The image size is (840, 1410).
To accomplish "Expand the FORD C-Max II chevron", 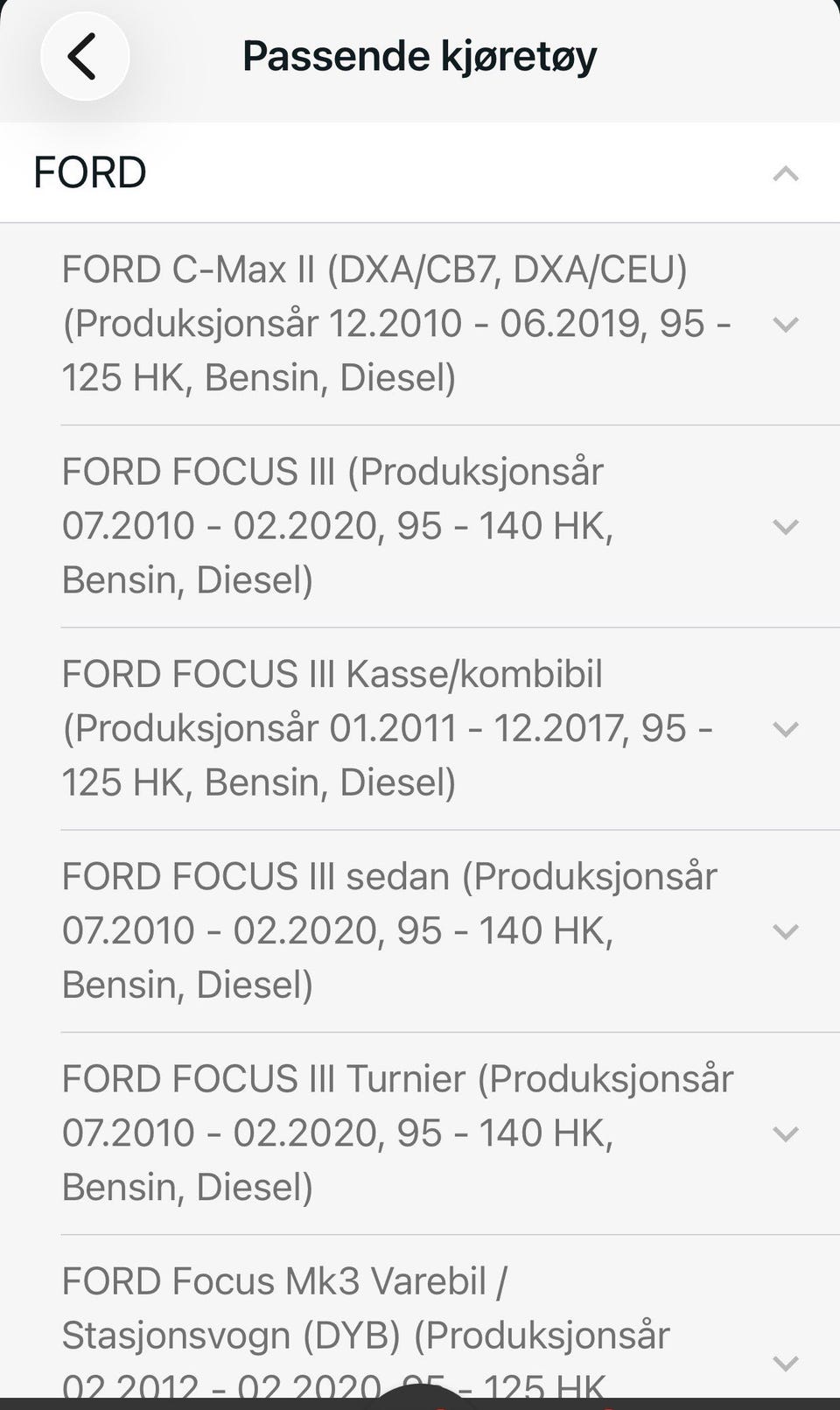I will tap(786, 324).
